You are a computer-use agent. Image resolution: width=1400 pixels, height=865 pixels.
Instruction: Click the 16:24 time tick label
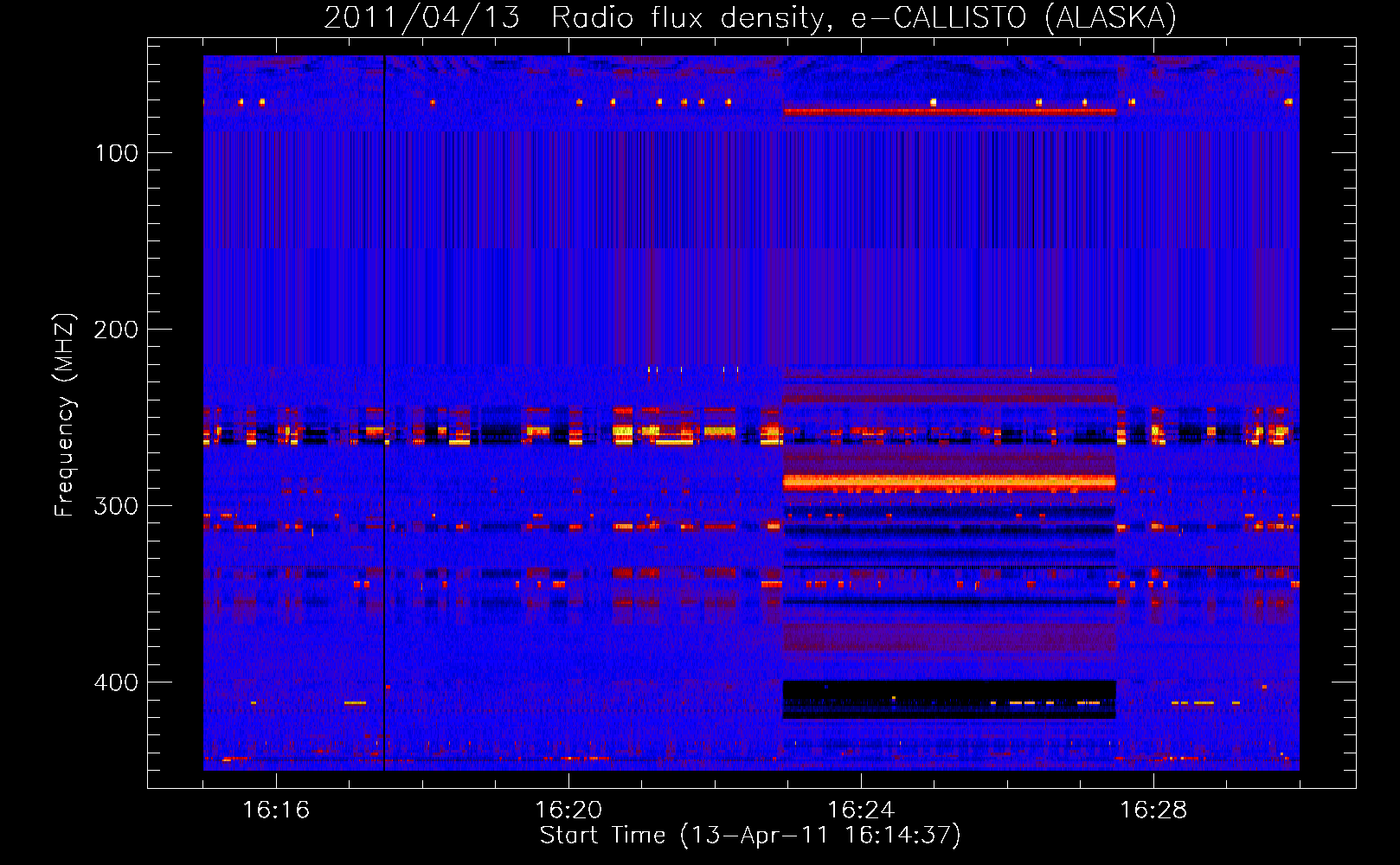[x=861, y=810]
